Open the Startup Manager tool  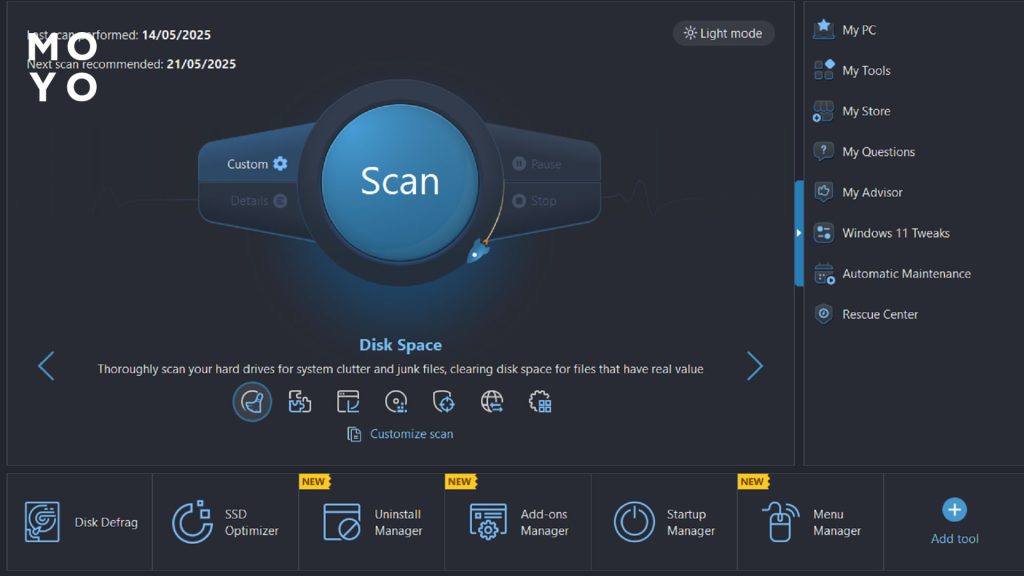664,522
